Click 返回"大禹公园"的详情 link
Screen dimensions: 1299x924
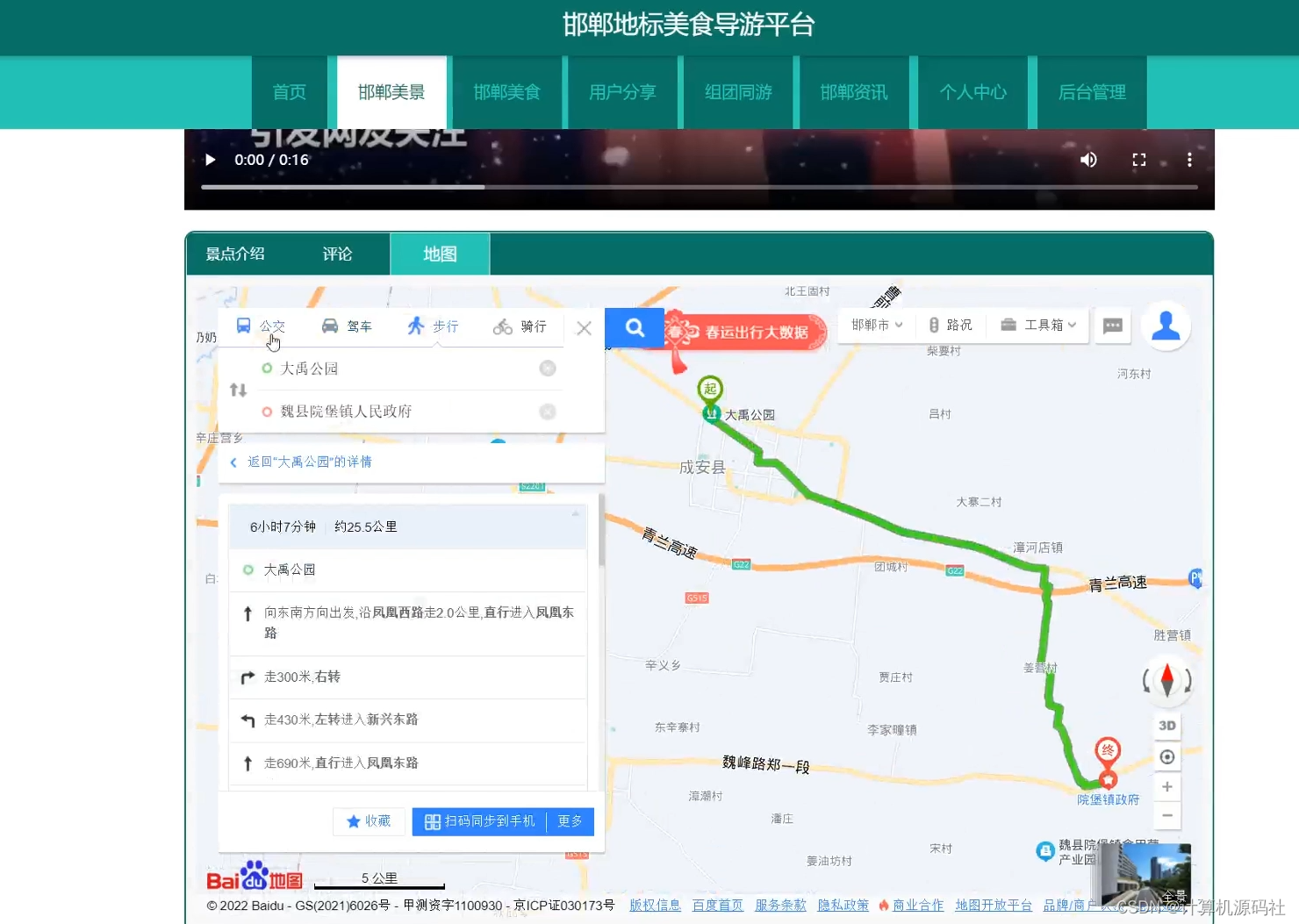pyautogui.click(x=307, y=462)
